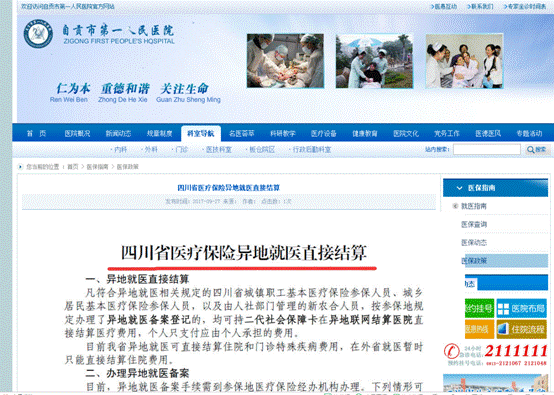This screenshot has width=554, height=395.
Task: Open the 医患互动 top link
Action: [446, 6]
